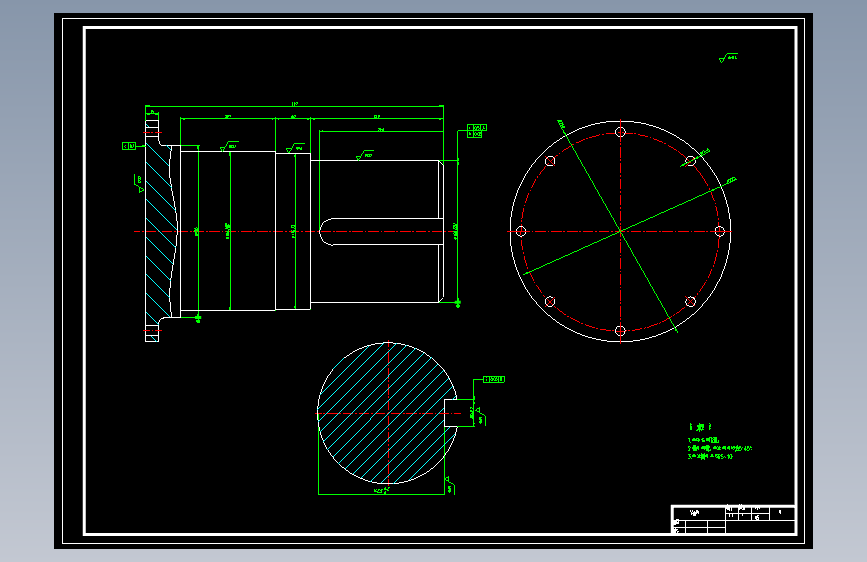Image resolution: width=867 pixels, height=562 pixels.
Task: Click the width dimension below the hatched cross-section
Action: [x=382, y=492]
